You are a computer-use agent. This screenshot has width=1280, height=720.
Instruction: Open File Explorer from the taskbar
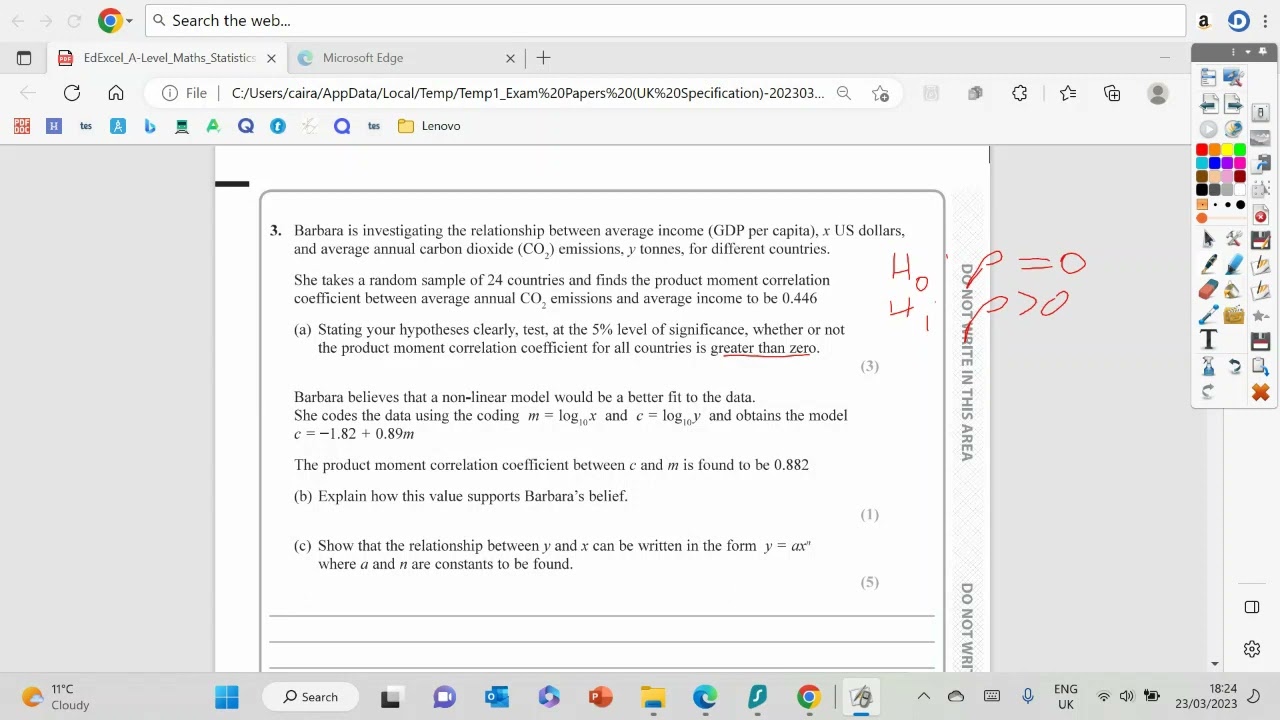pyautogui.click(x=653, y=697)
